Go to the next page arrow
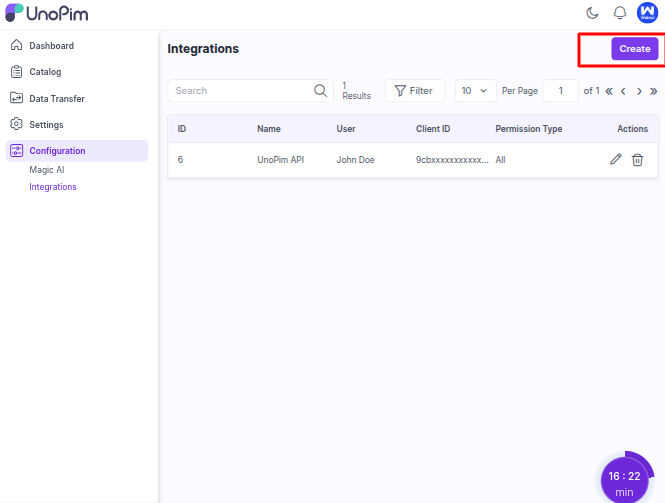 click(x=639, y=91)
